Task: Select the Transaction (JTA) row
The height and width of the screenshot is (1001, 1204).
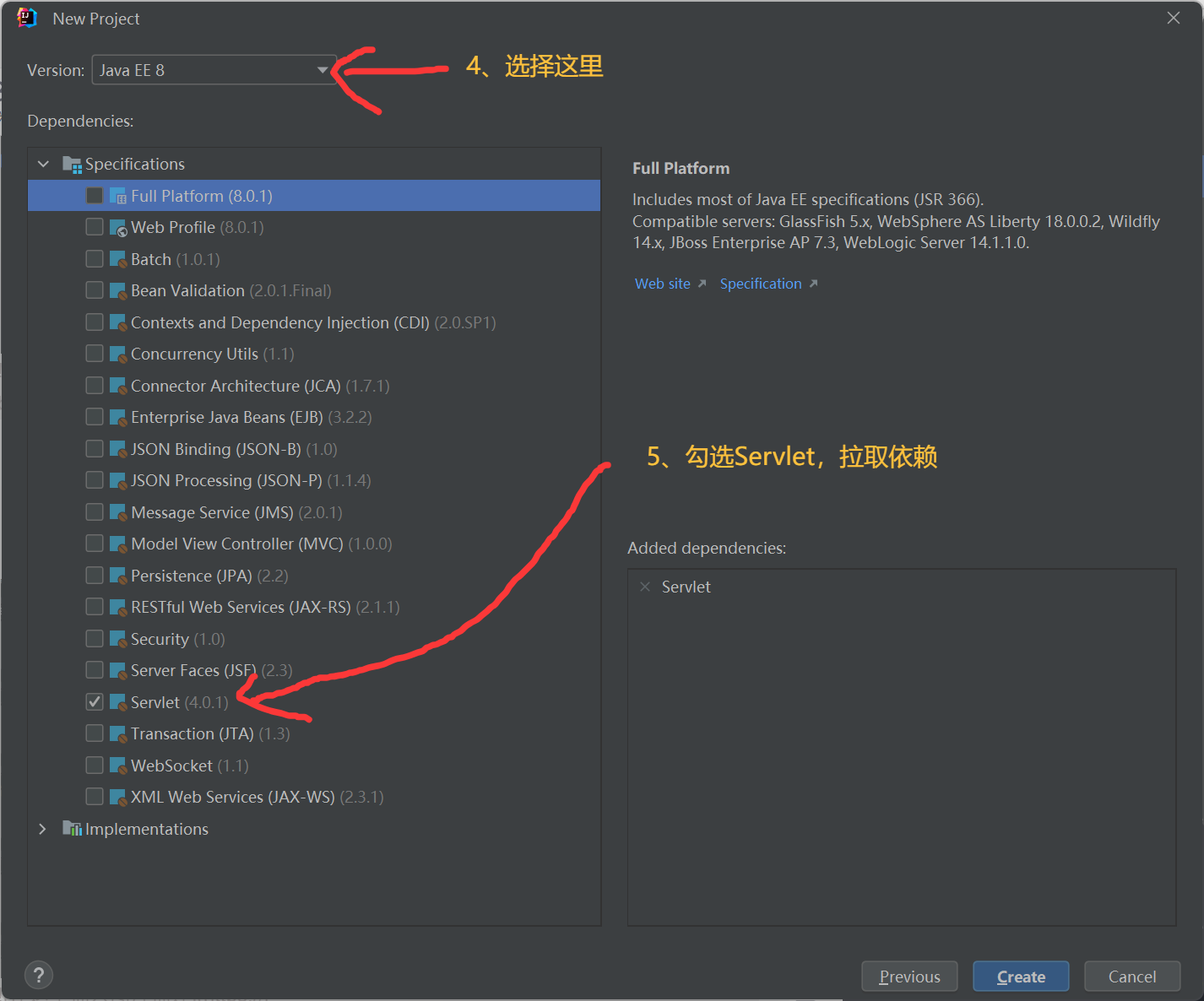Action: tap(314, 734)
